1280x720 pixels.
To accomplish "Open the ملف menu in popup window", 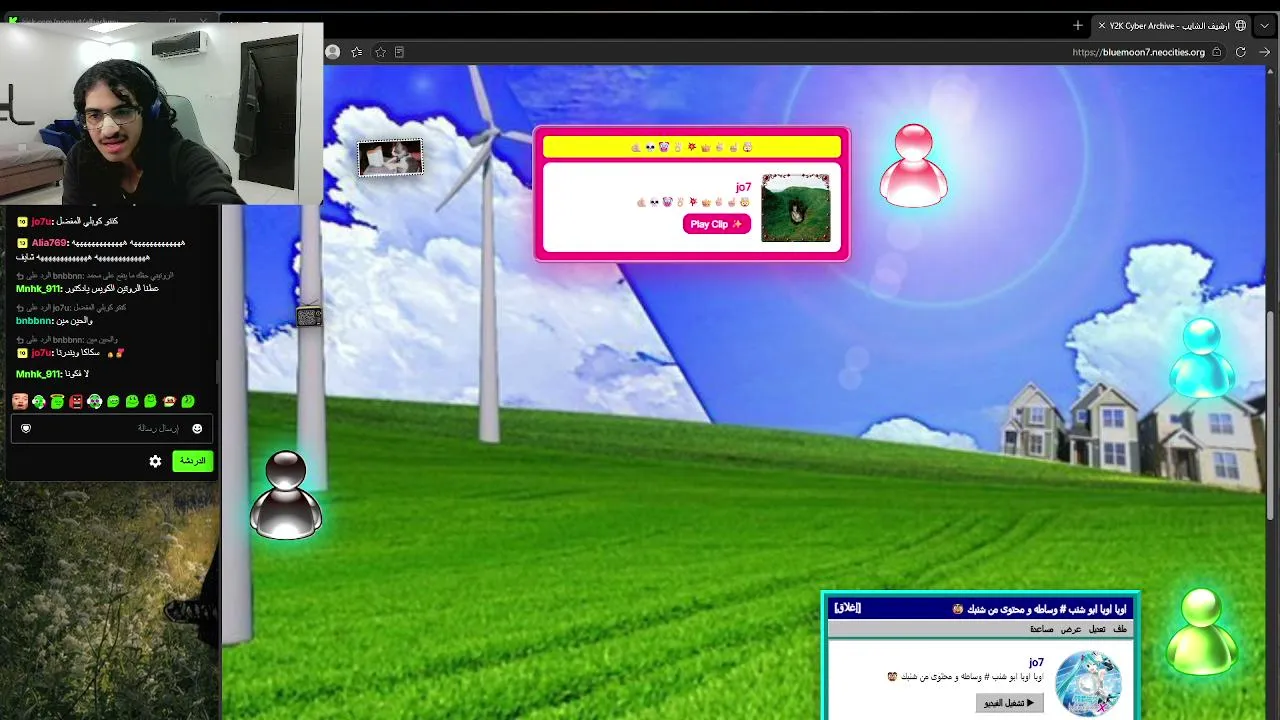I will click(x=1120, y=629).
